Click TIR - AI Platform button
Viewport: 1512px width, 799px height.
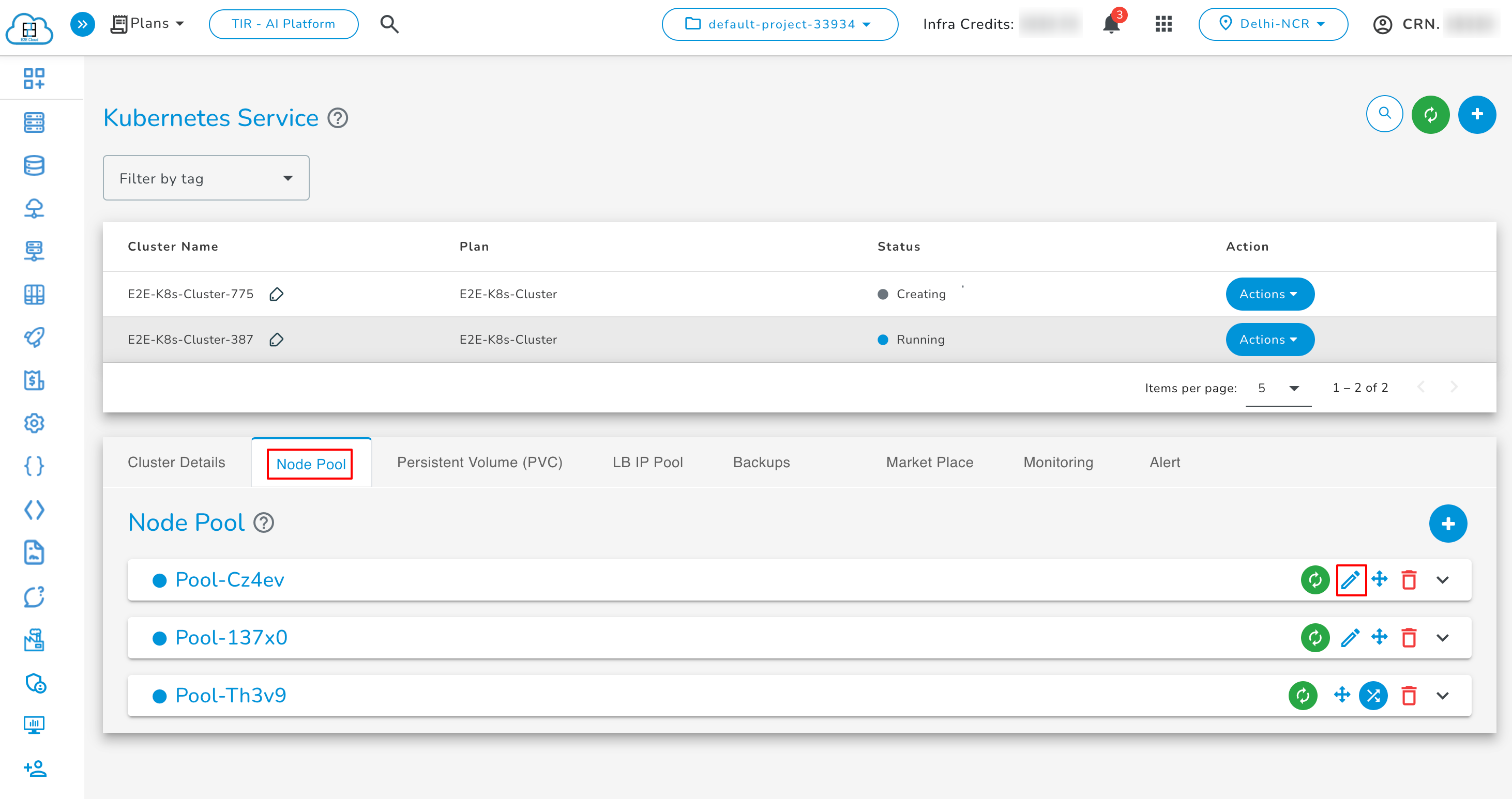283,24
